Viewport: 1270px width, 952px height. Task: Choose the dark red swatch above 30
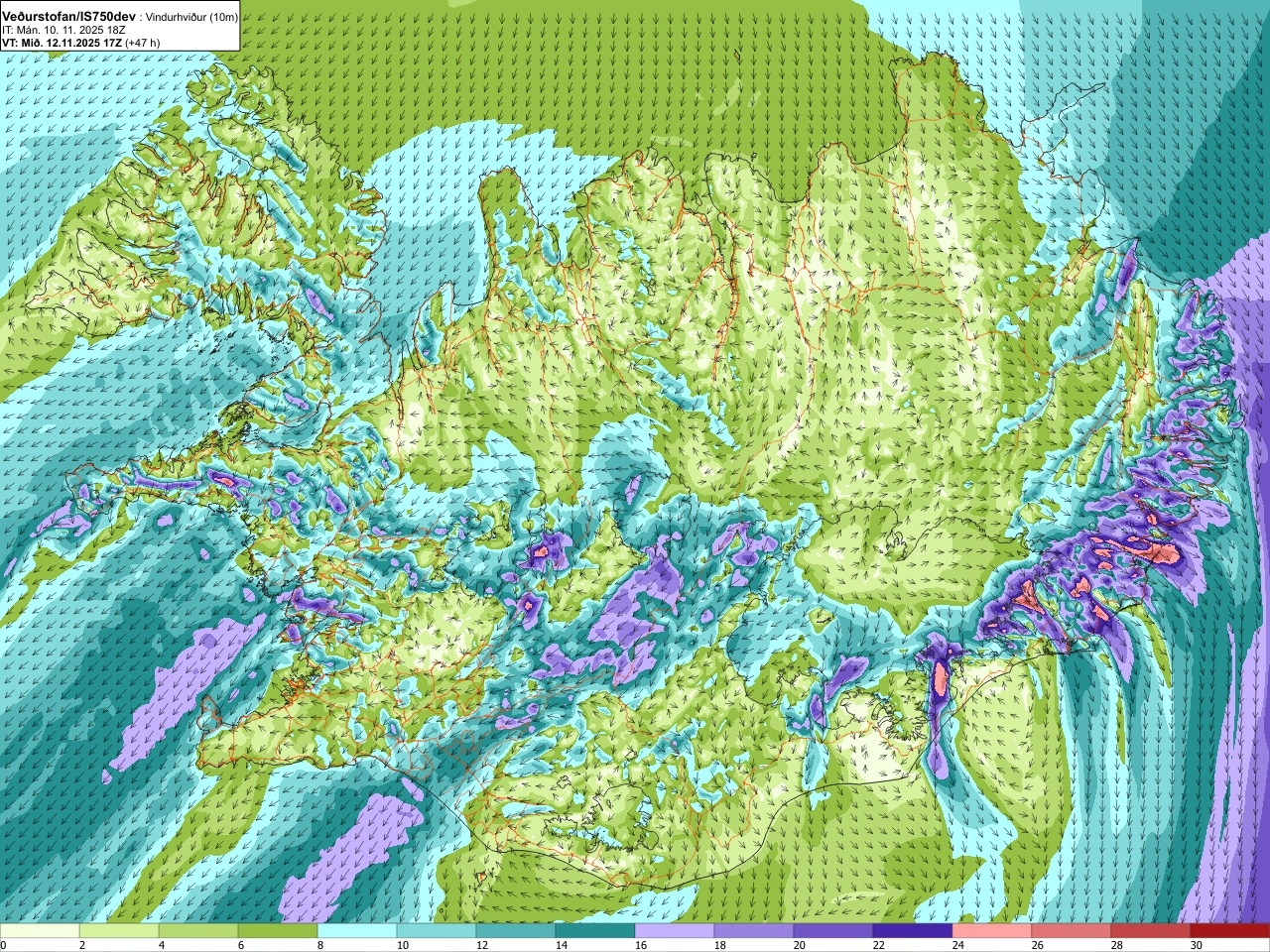pos(1230,931)
